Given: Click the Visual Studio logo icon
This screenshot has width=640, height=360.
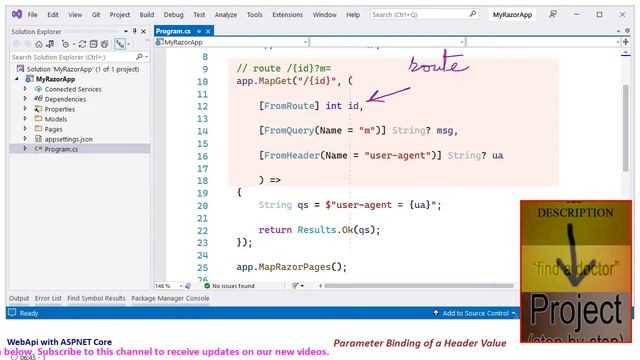Looking at the screenshot, I should click(17, 14).
